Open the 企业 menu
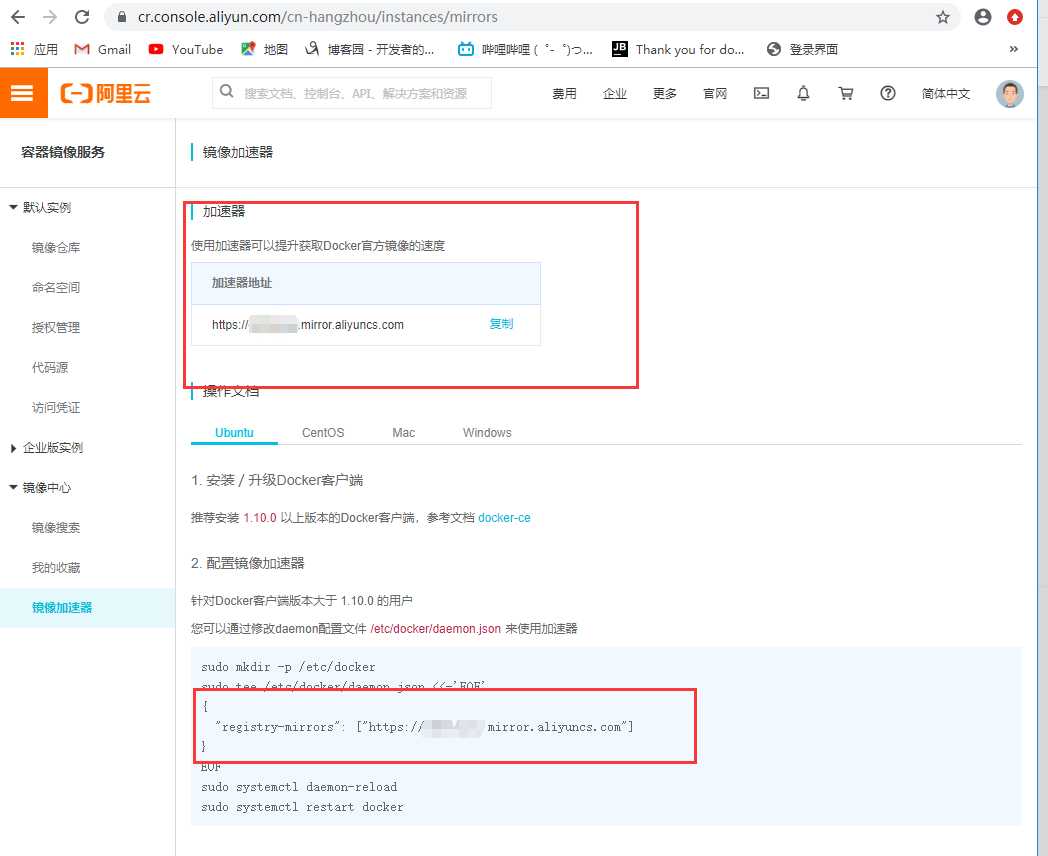The image size is (1048, 856). [x=614, y=94]
